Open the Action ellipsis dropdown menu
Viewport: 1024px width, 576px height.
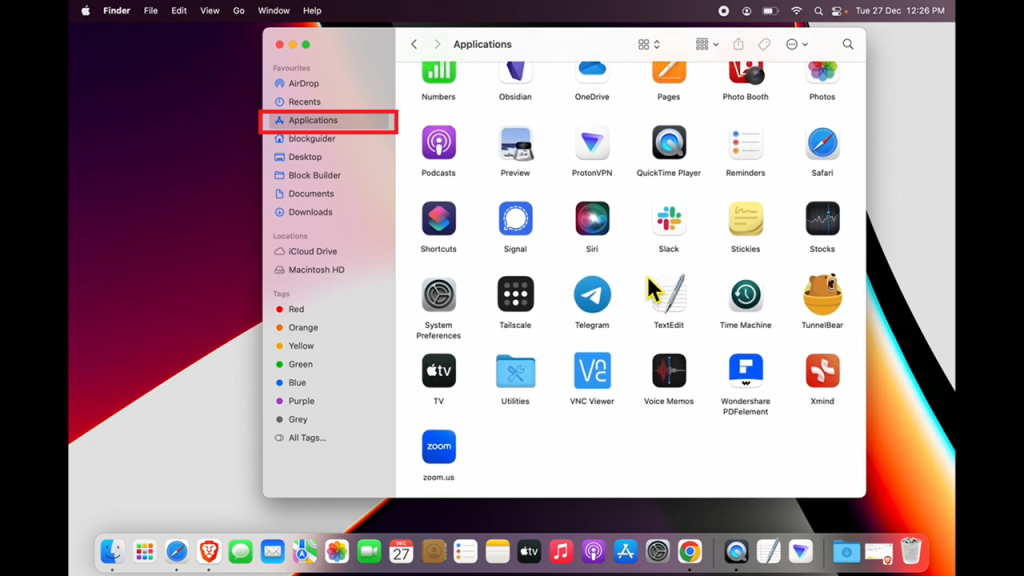coord(797,44)
